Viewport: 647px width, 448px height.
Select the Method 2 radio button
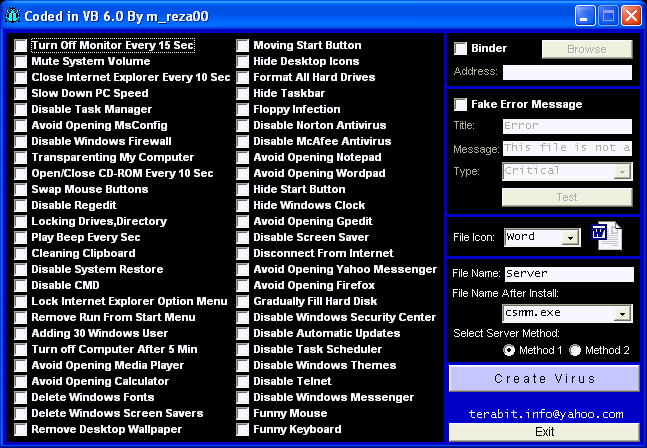tap(576, 350)
